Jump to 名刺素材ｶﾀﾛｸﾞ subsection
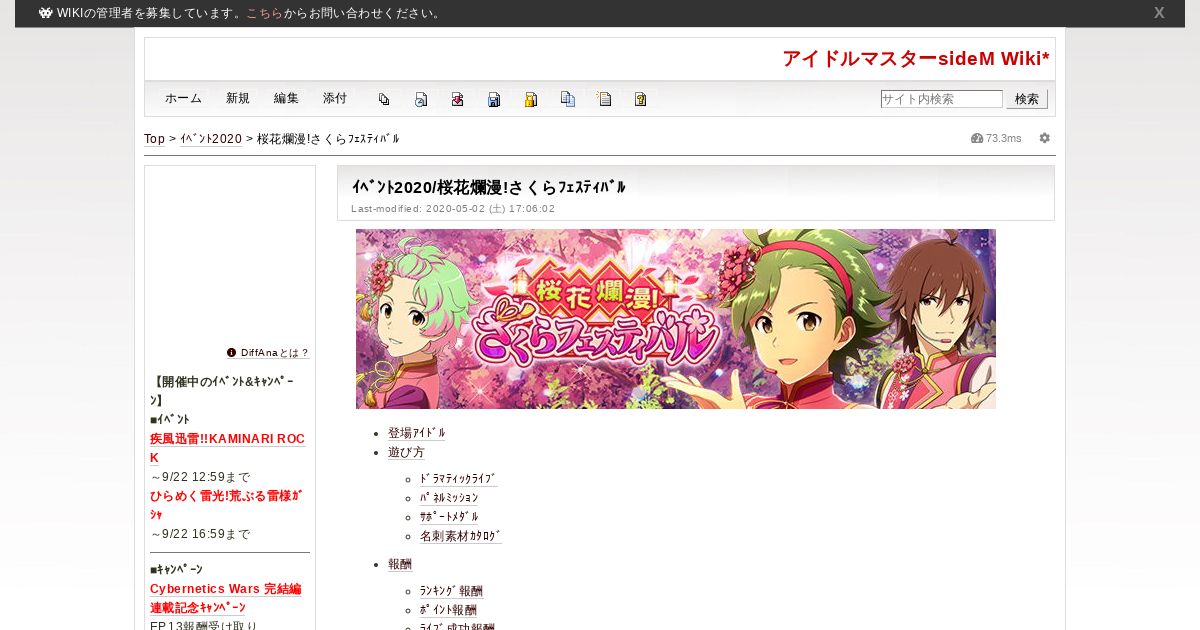 (x=461, y=536)
